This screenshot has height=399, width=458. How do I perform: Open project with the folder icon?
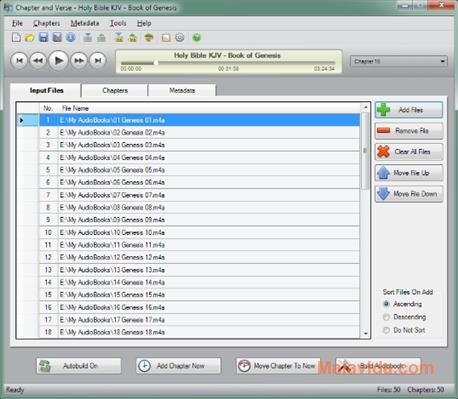tap(29, 37)
